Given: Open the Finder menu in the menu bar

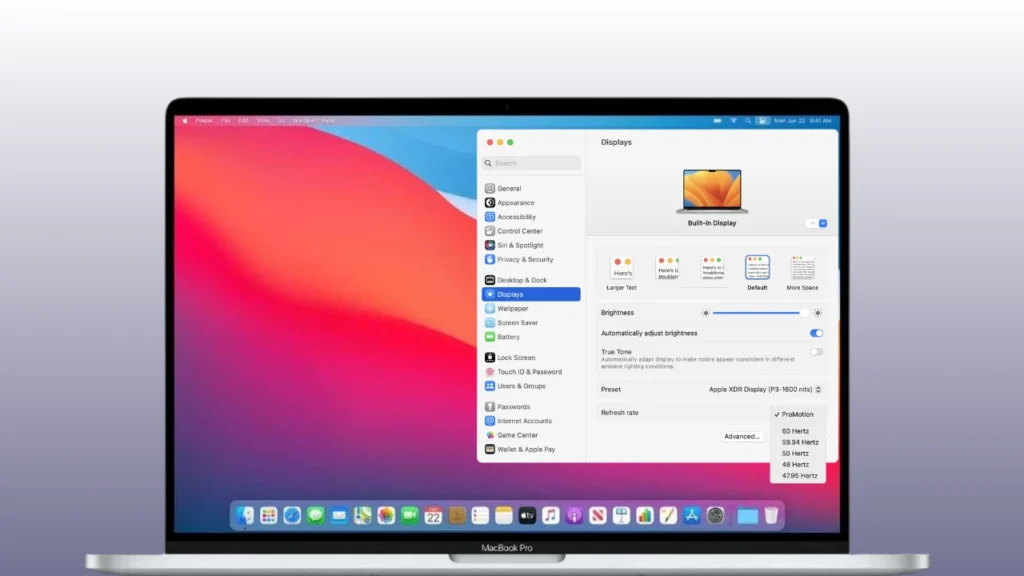Looking at the screenshot, I should coord(204,120).
